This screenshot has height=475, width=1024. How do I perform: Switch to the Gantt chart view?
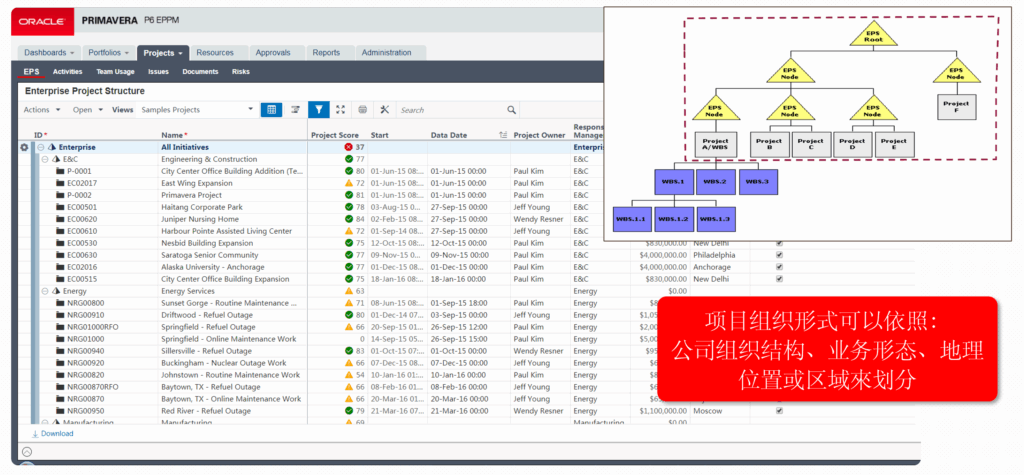295,110
